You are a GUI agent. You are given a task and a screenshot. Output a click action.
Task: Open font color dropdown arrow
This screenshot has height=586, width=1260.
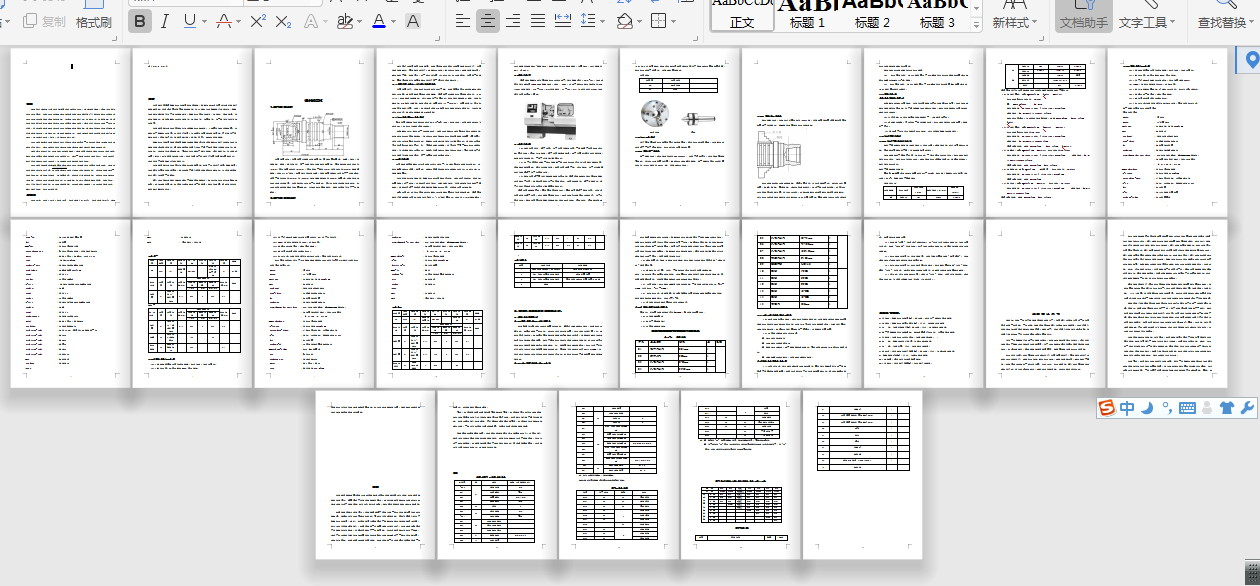(x=393, y=21)
